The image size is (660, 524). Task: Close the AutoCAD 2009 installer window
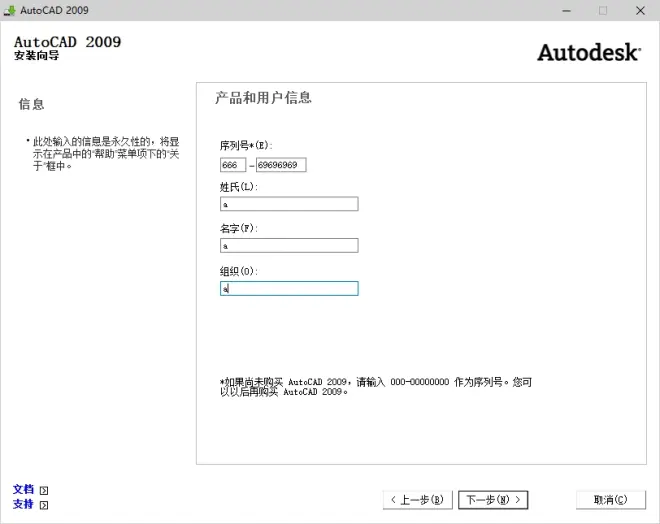[640, 11]
